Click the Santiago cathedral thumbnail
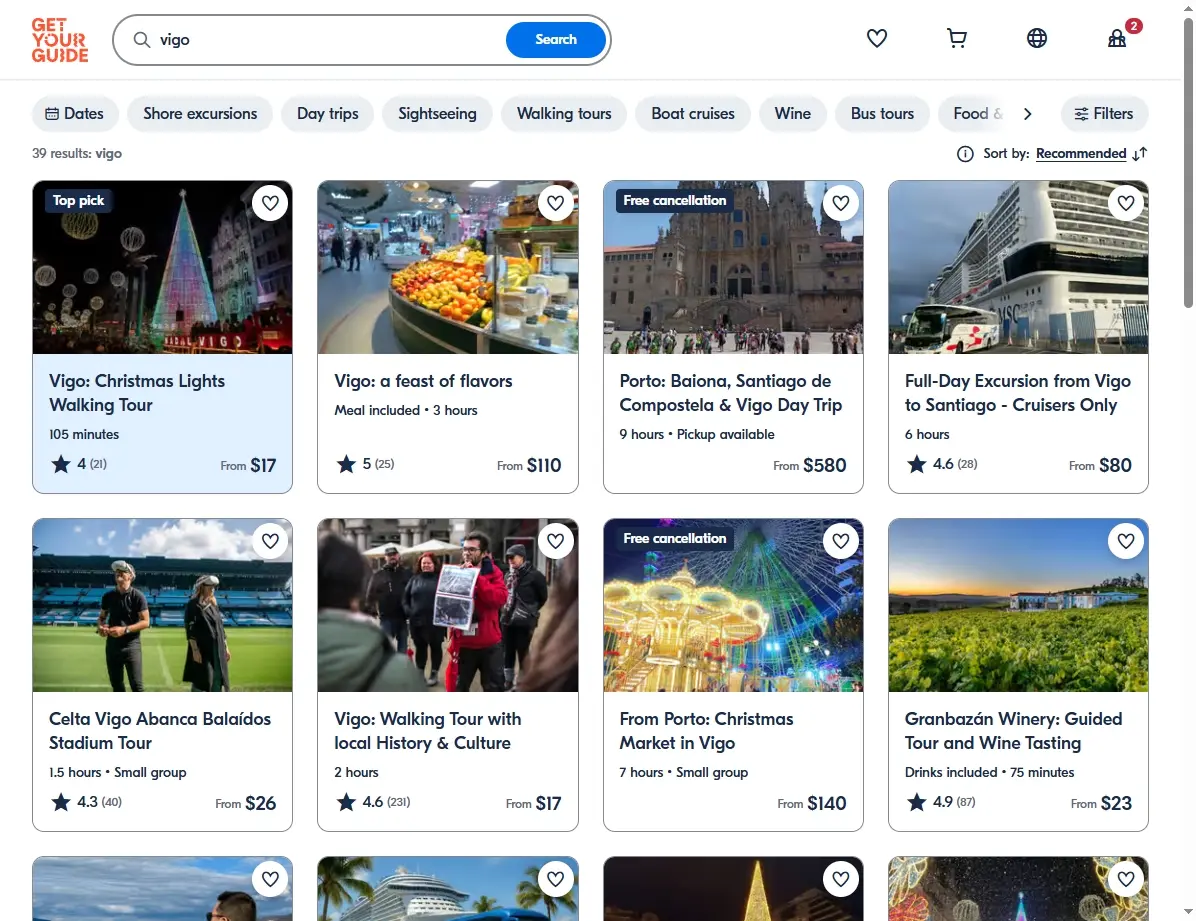 (733, 268)
